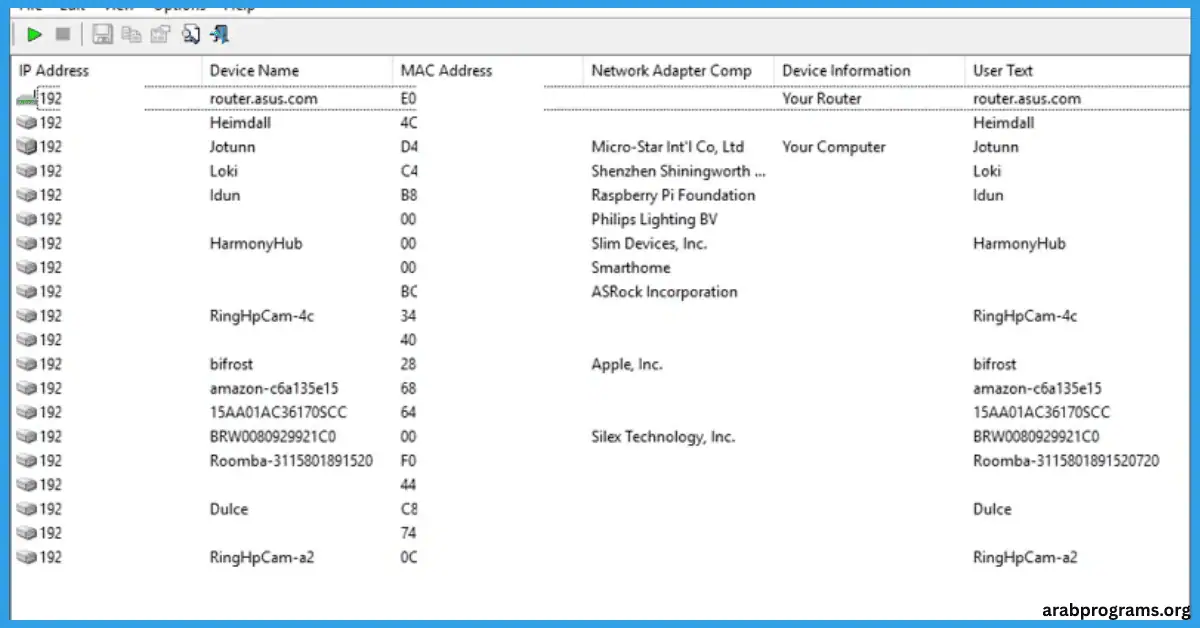
Task: Click the device icon in RingHpCam-4c row
Action: coord(26,316)
